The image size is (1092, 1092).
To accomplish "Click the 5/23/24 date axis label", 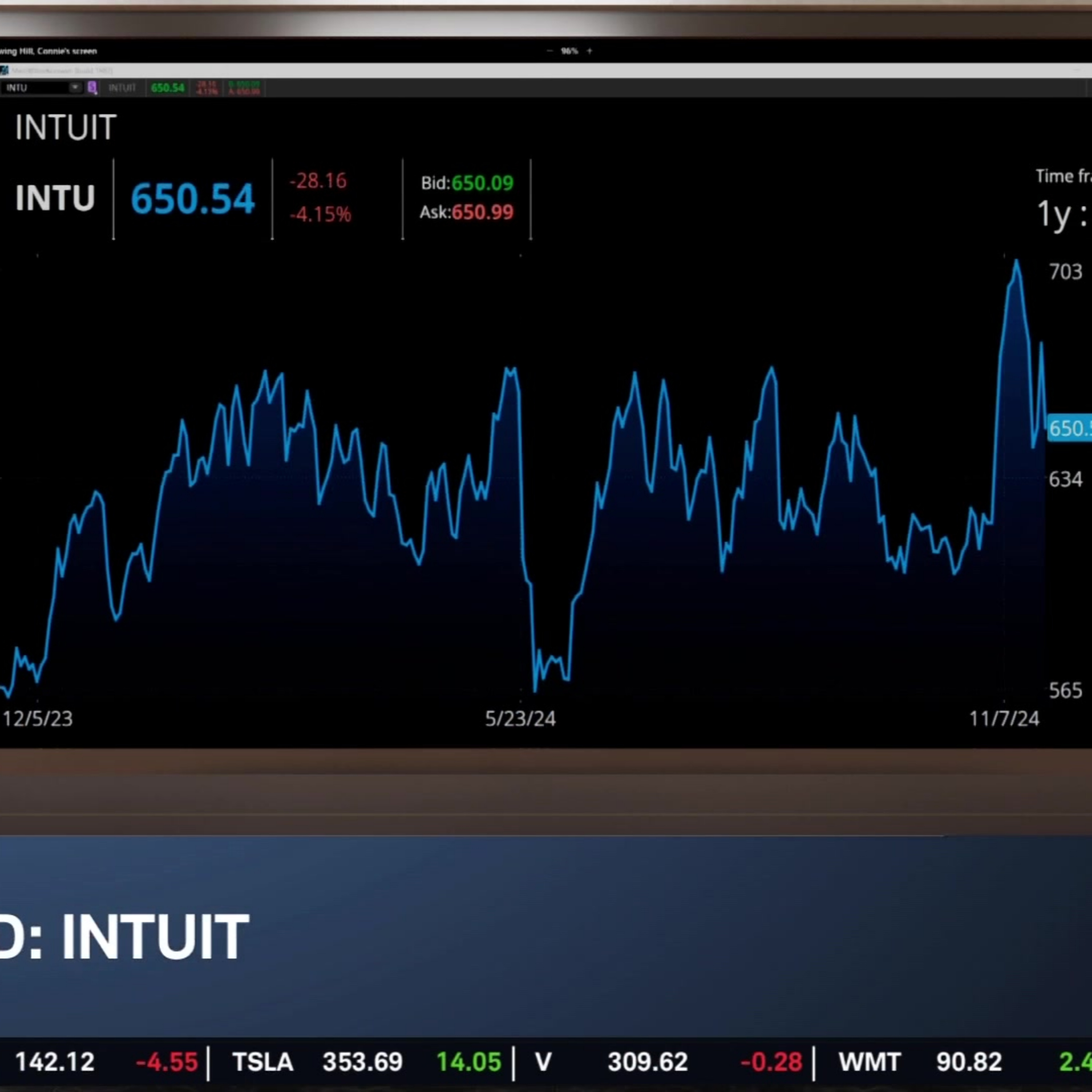I will click(520, 719).
